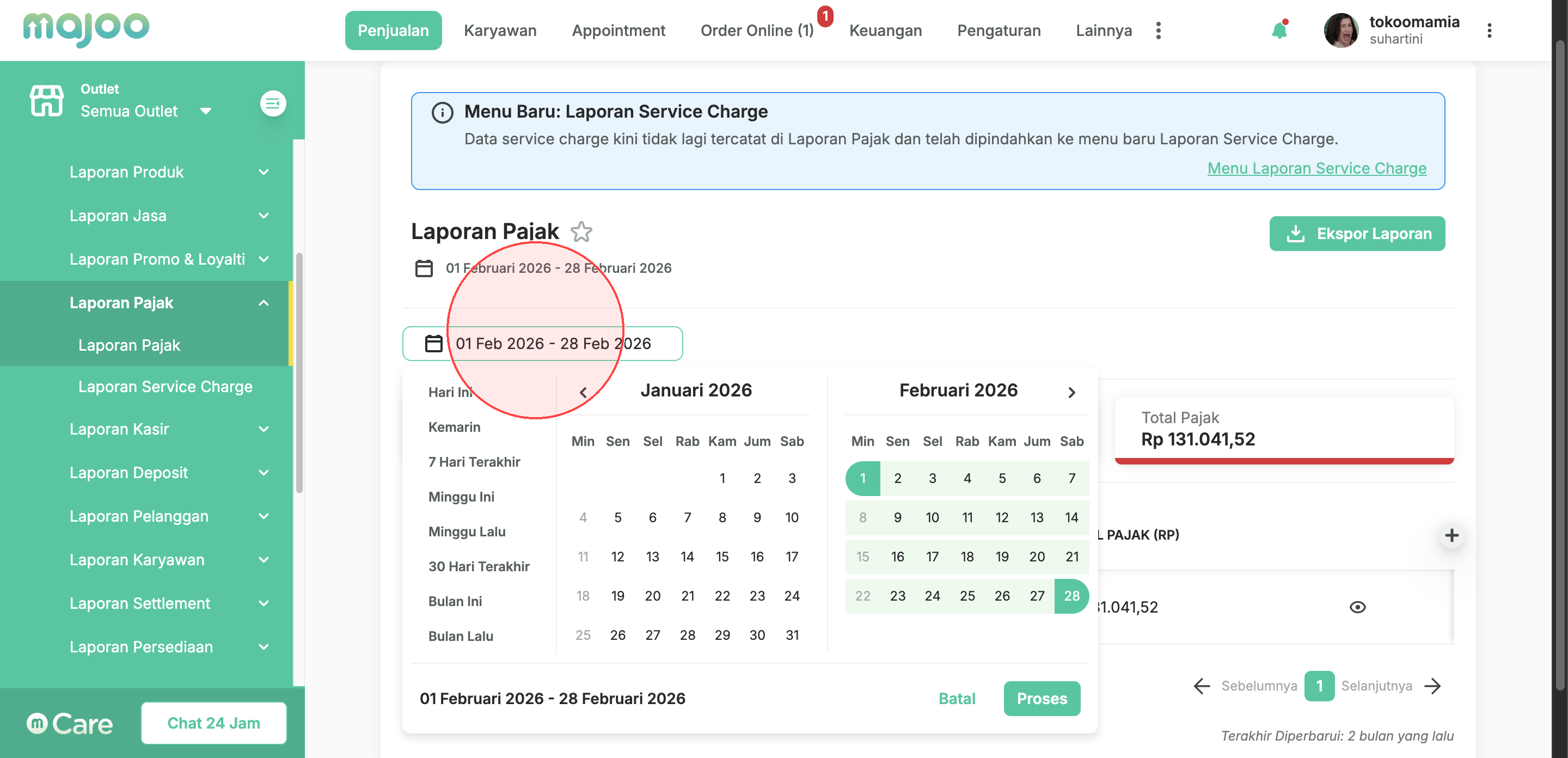Open the Keuangan menu
The image size is (1568, 758).
tap(885, 30)
